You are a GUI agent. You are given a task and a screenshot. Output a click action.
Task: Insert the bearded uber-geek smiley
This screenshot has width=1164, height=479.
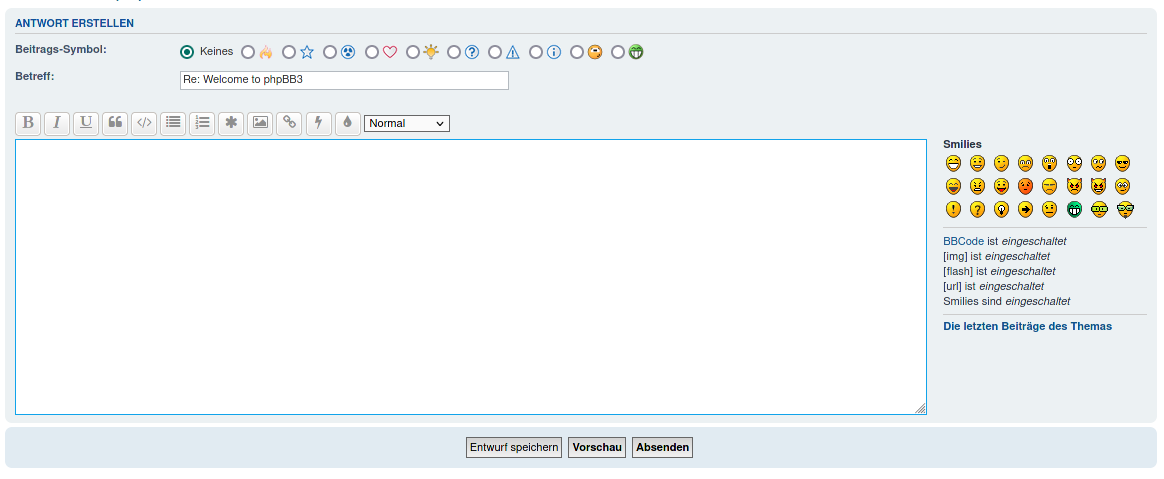(1125, 209)
